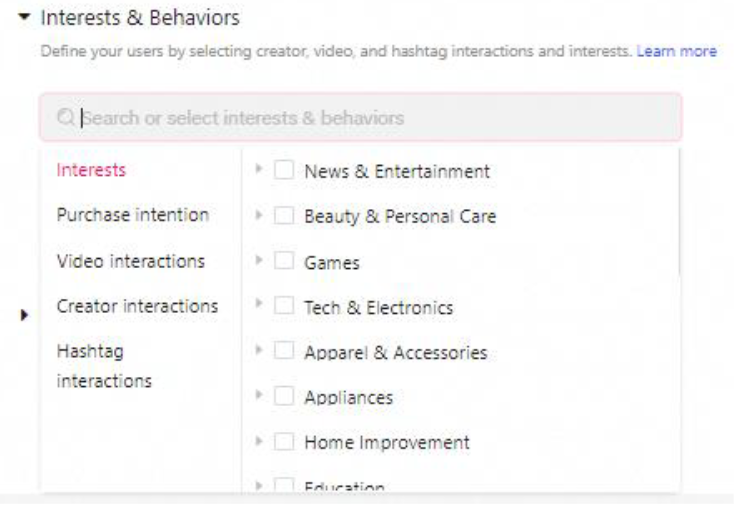Go to Hashtag interactions category
The width and height of the screenshot is (745, 513).
[x=104, y=366]
